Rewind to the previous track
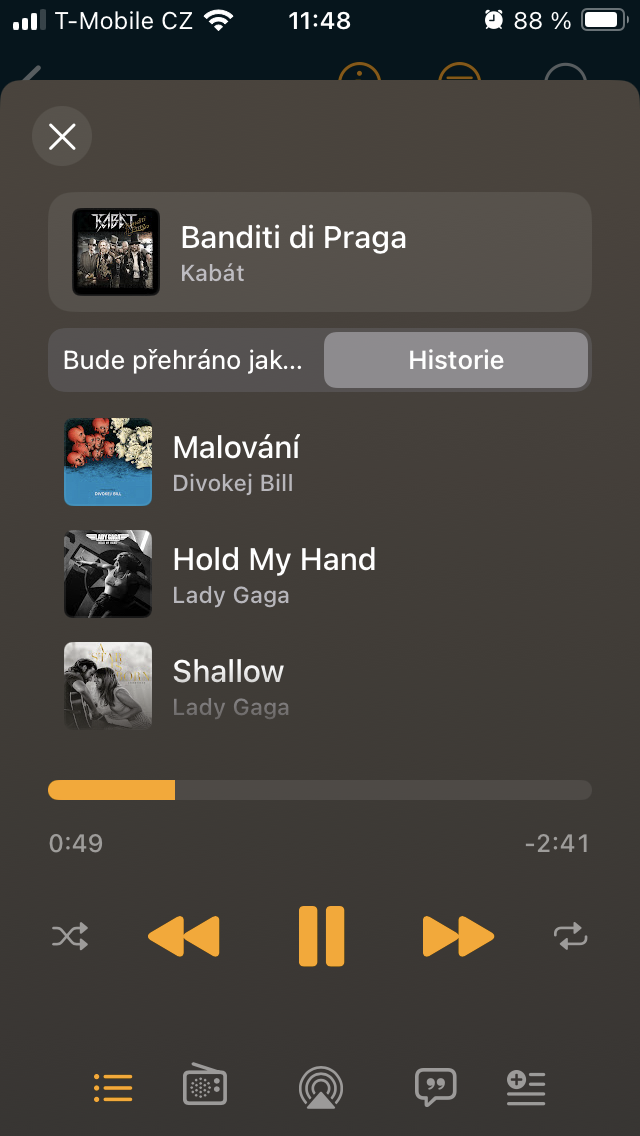Screen dimensions: 640x1136 184,937
